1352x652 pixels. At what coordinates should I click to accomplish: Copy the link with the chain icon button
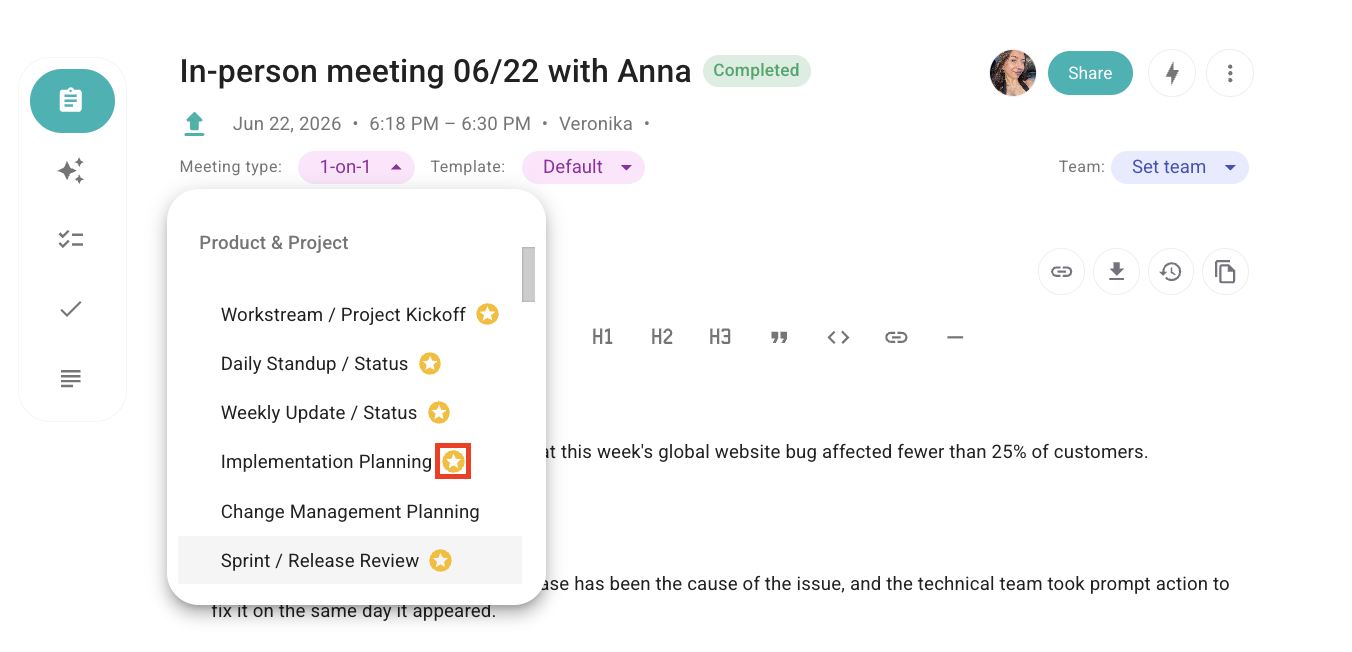point(1062,271)
